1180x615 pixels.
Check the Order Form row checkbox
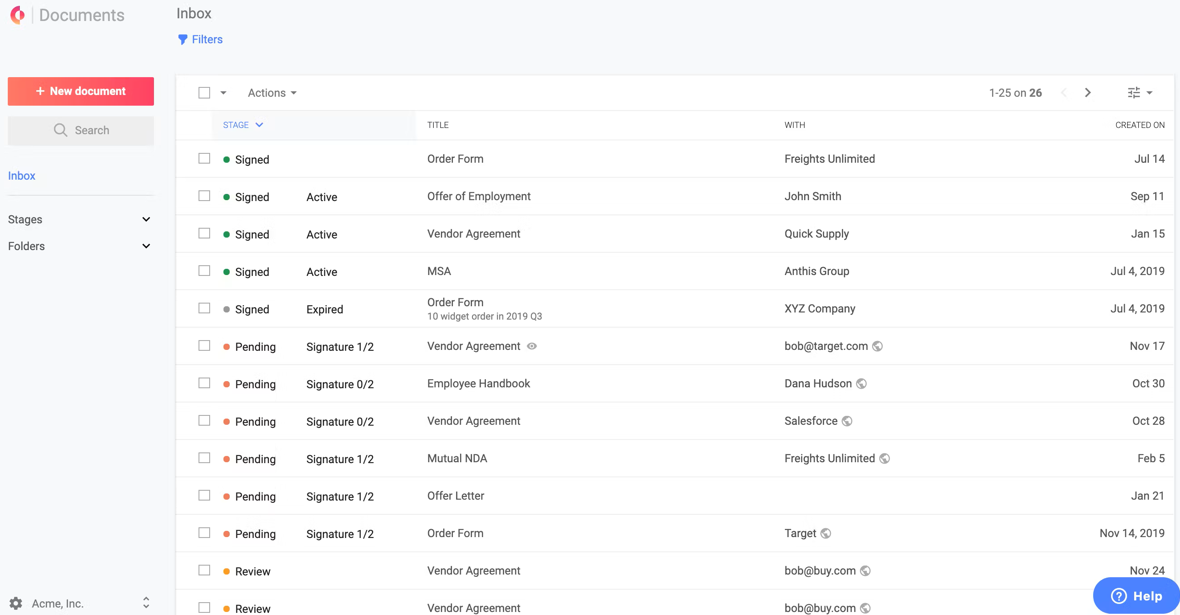[x=204, y=159]
